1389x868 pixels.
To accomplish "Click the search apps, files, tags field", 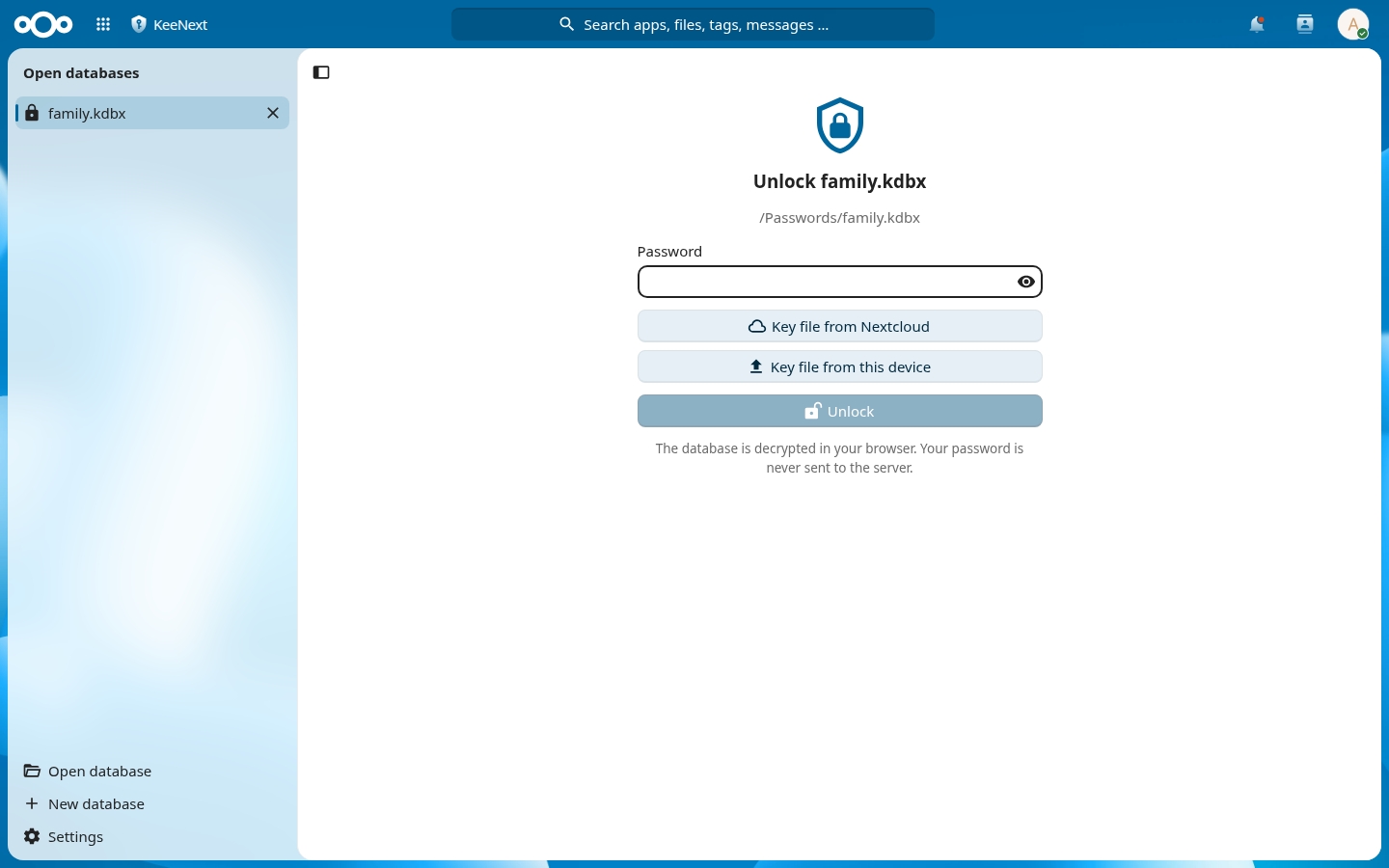I will (x=693, y=24).
